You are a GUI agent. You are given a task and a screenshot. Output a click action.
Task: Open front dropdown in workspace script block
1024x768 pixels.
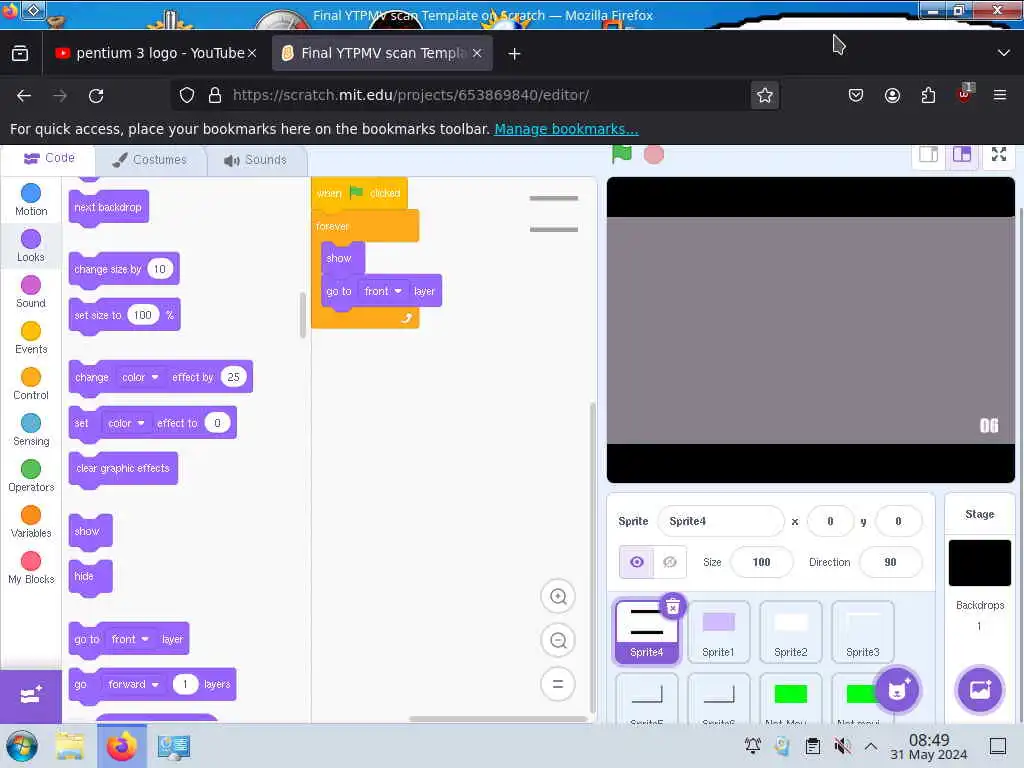pos(383,291)
